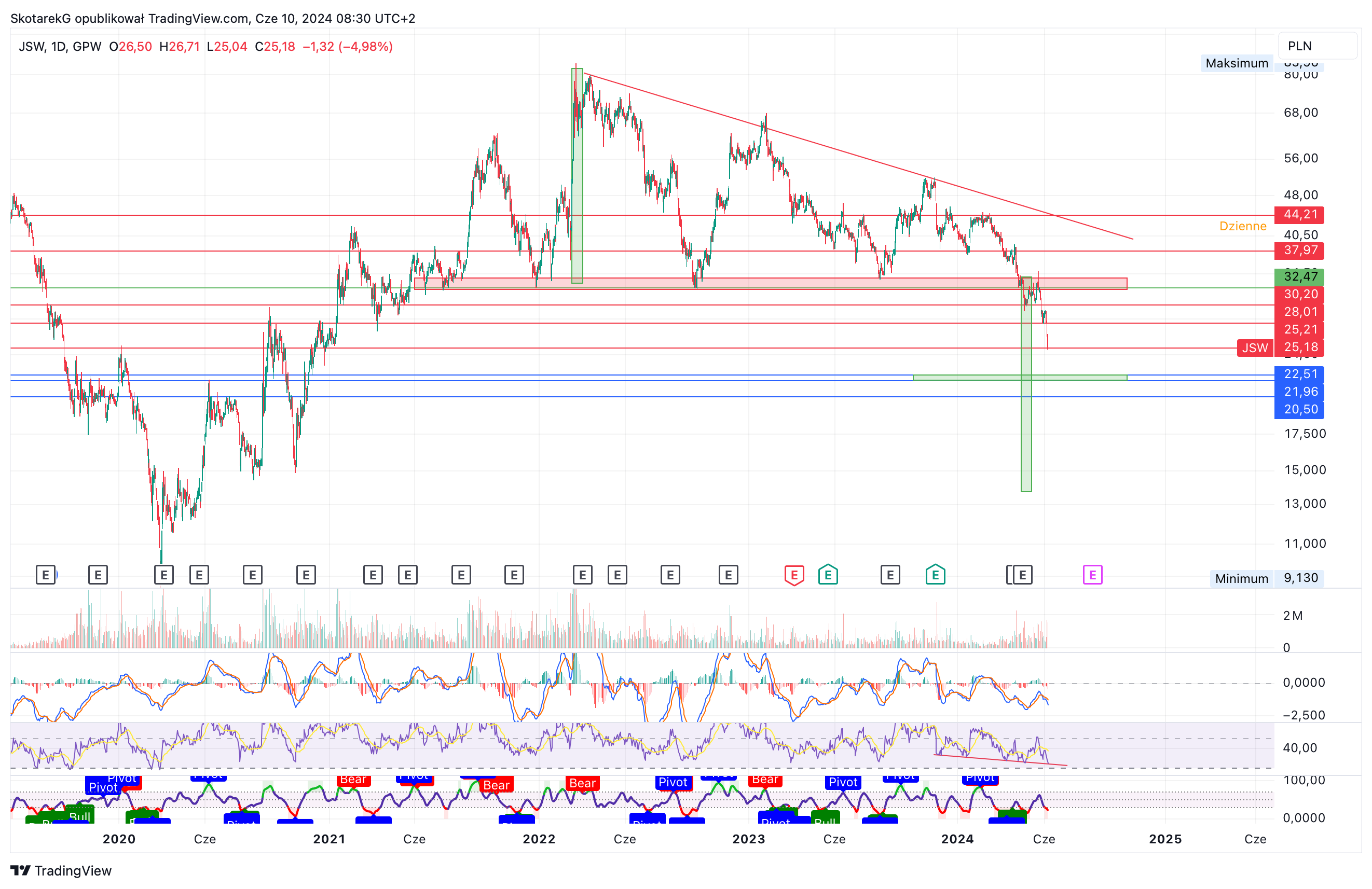
Task: Click the 11,000 price axis value
Action: point(1305,544)
